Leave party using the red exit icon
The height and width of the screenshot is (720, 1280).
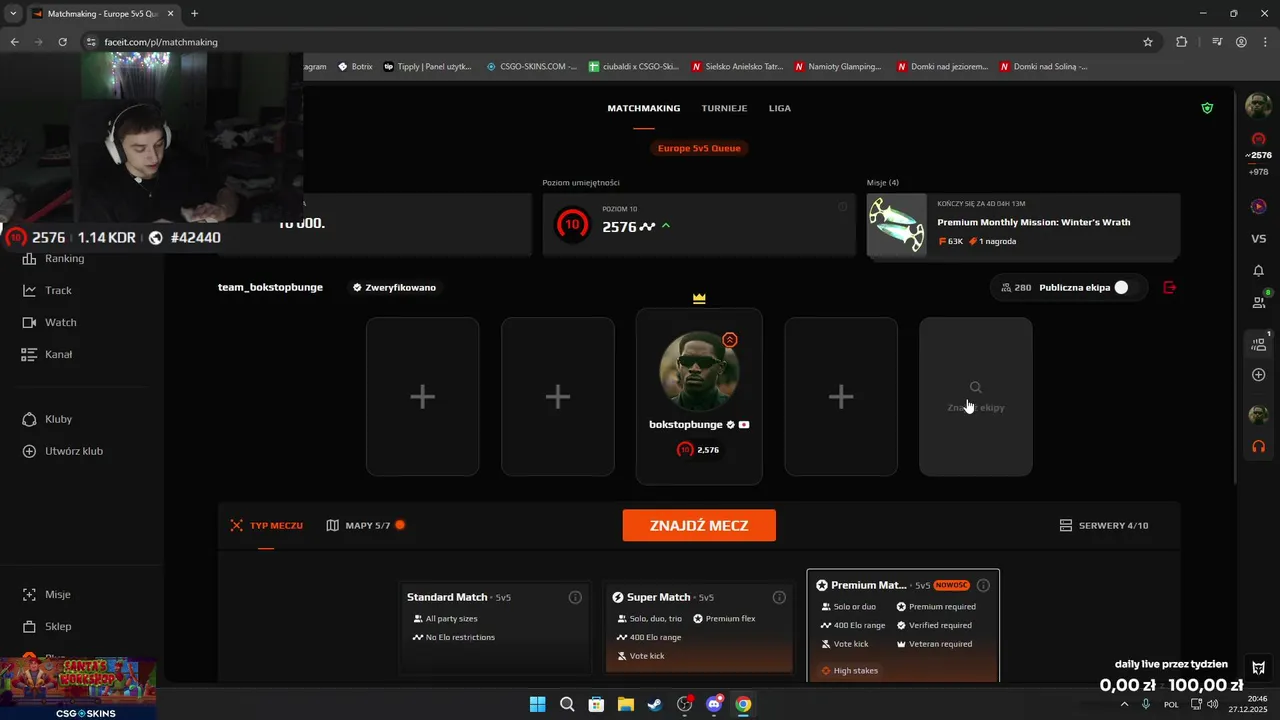point(1170,287)
